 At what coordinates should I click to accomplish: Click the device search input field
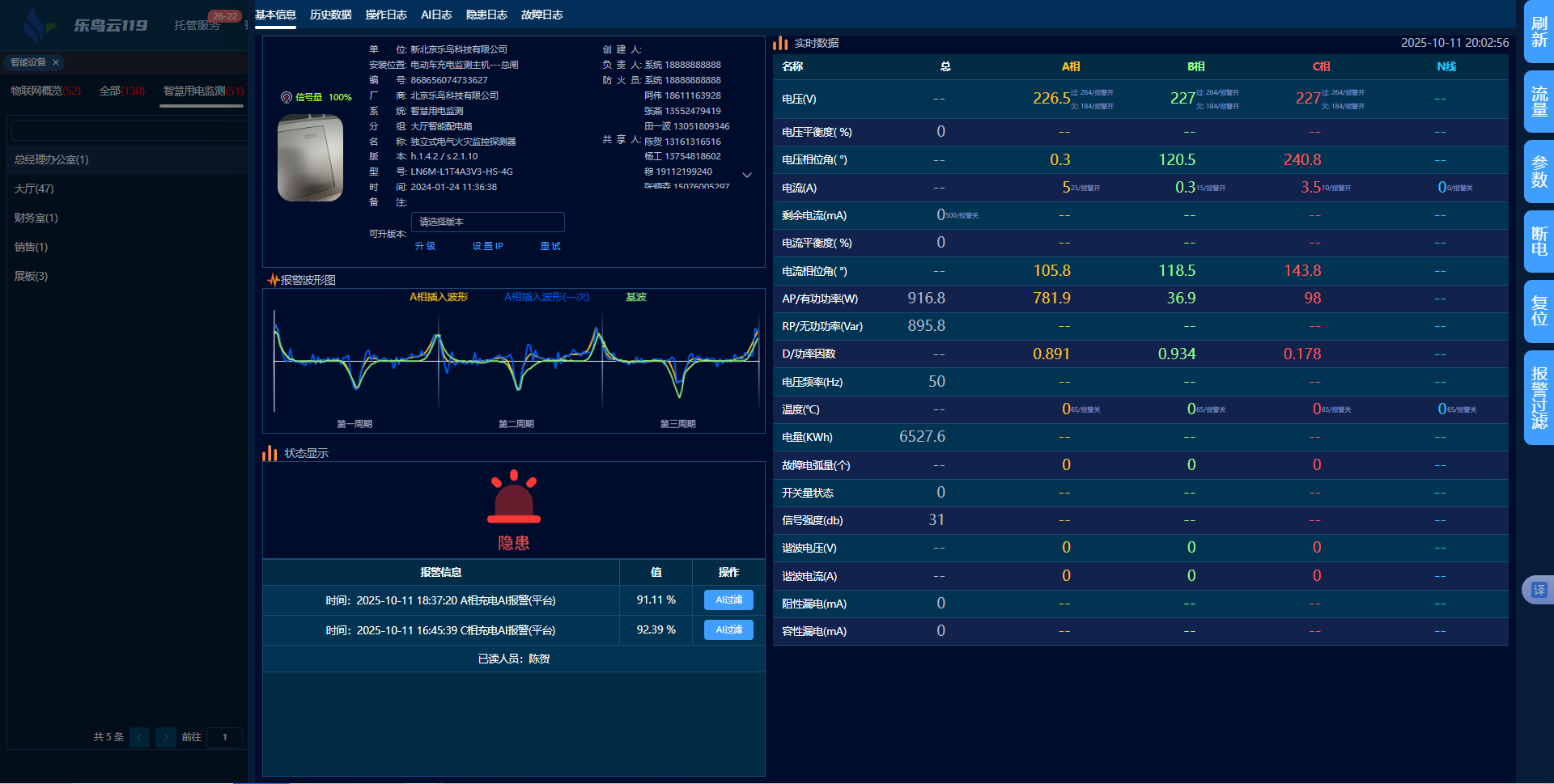[x=129, y=130]
